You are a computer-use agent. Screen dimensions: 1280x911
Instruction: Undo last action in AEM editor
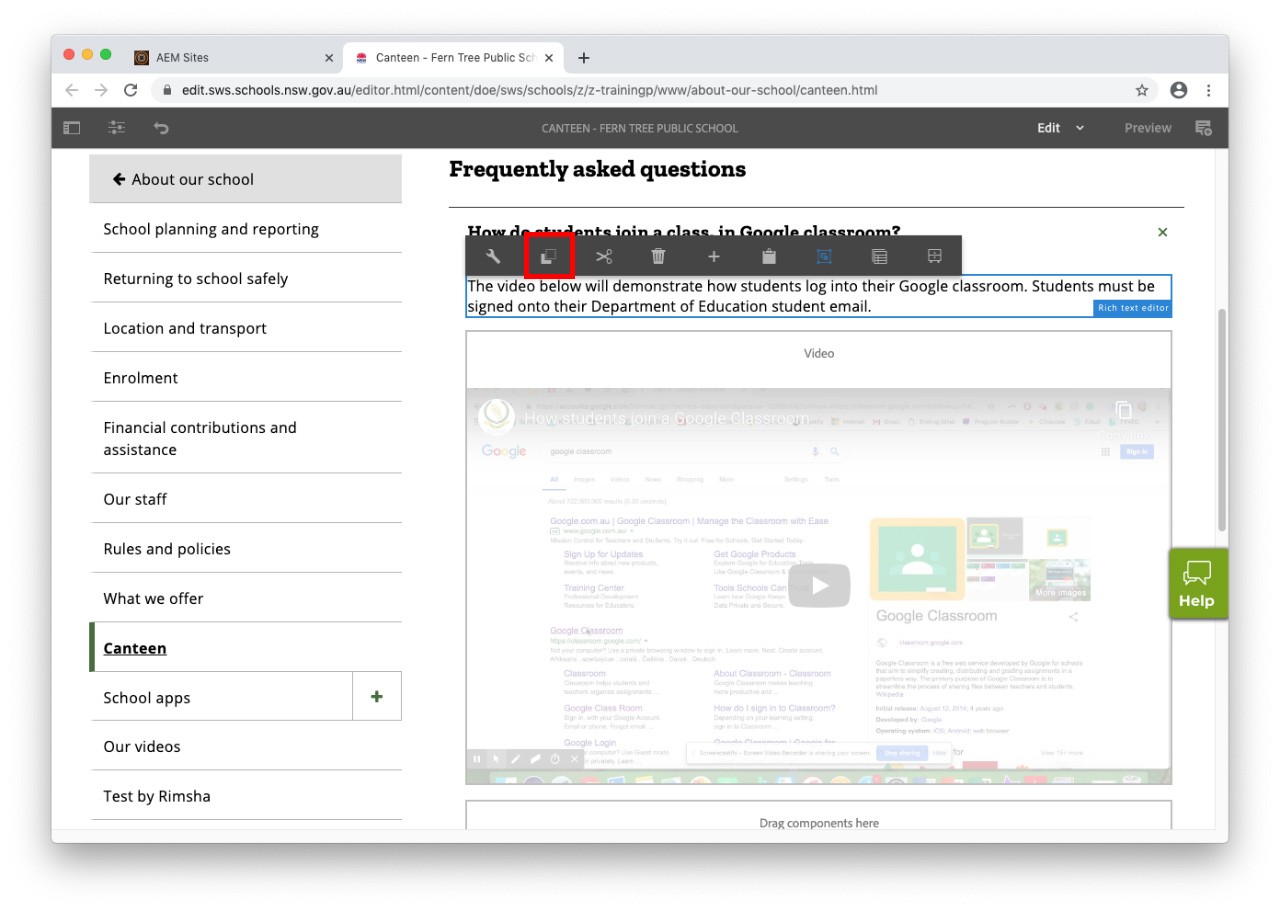161,128
